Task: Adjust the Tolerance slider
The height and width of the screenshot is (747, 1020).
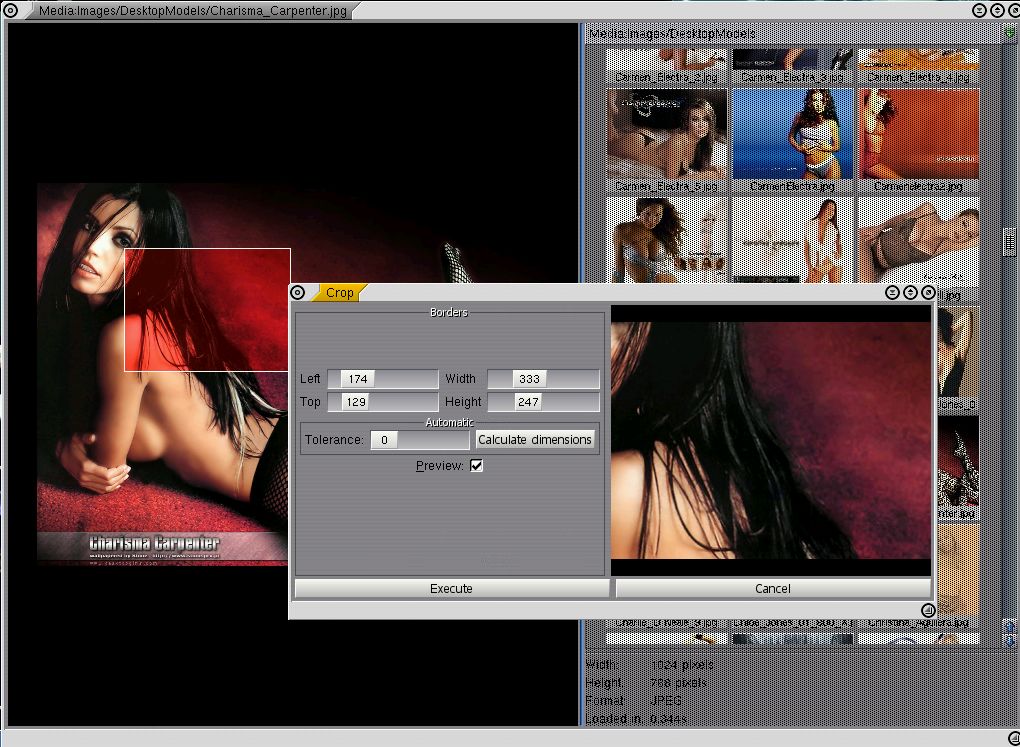Action: [419, 440]
